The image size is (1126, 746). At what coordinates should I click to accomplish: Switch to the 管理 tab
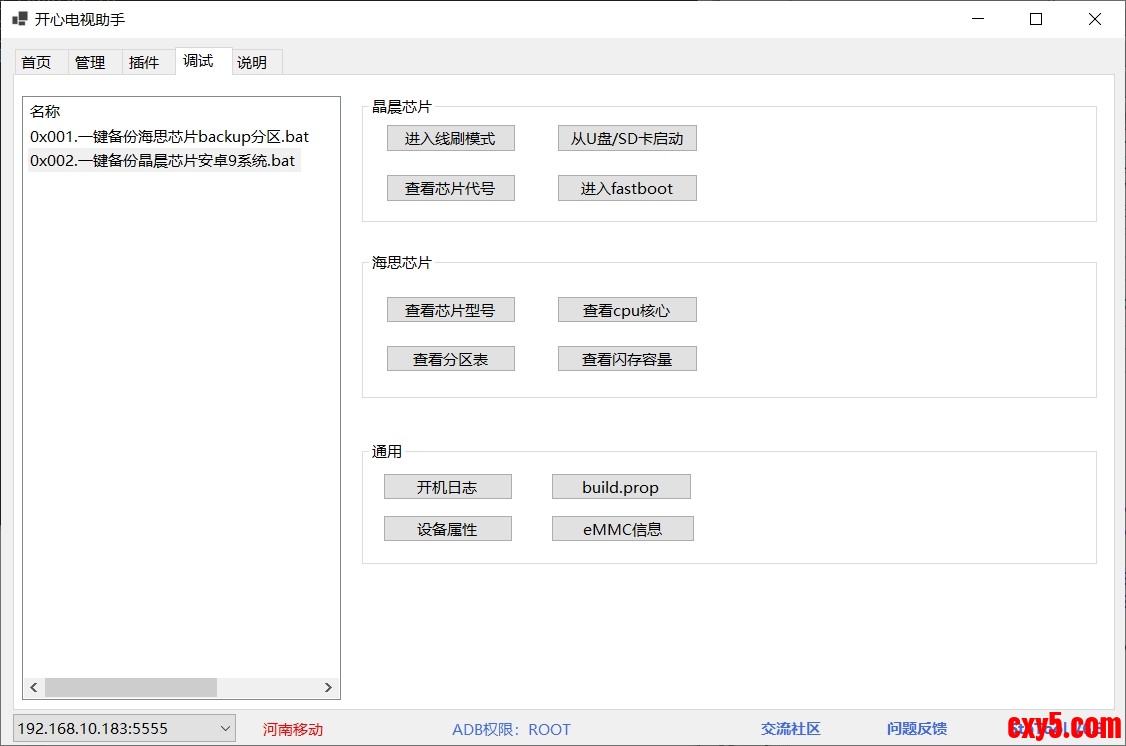[90, 62]
